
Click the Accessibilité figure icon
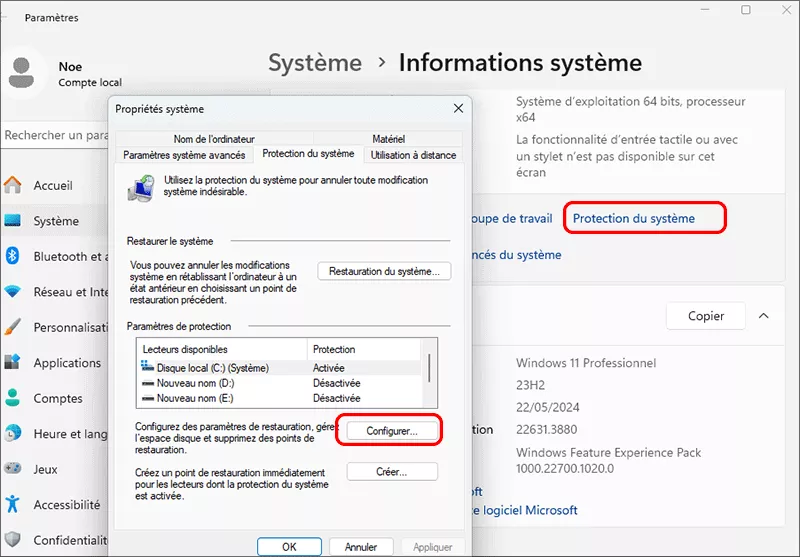12,504
